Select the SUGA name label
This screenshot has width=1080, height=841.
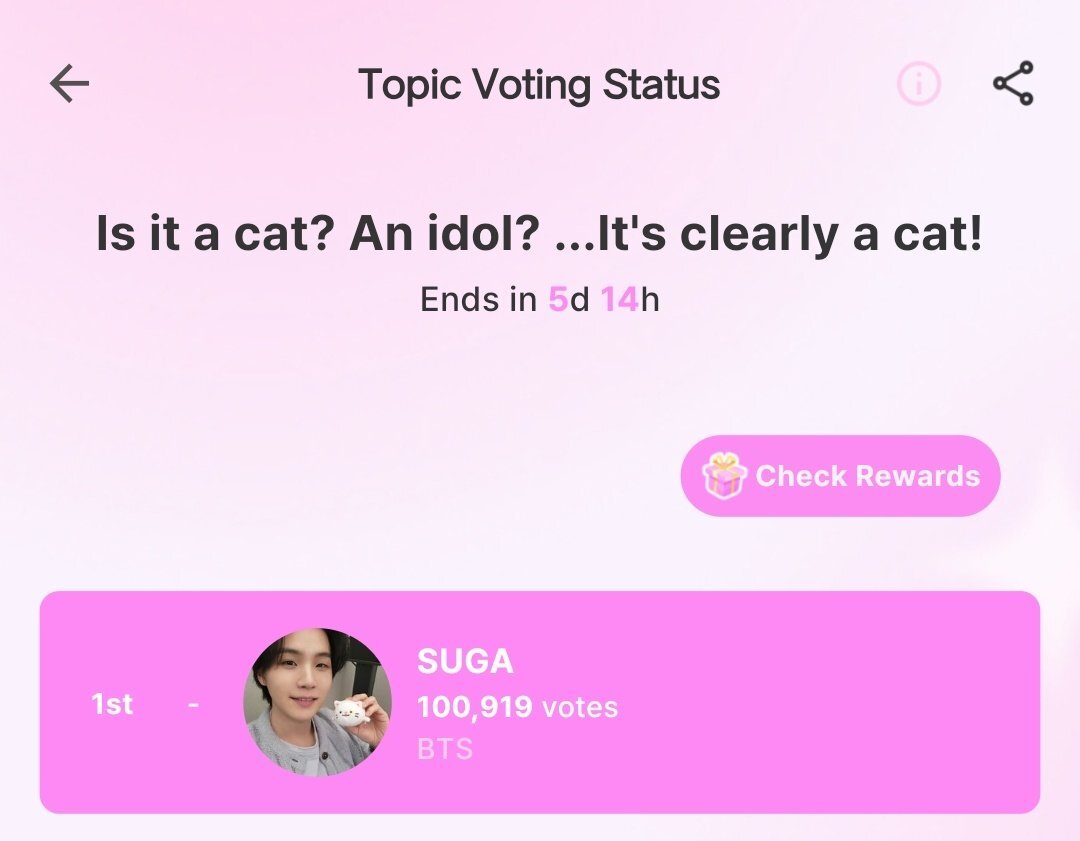click(466, 661)
